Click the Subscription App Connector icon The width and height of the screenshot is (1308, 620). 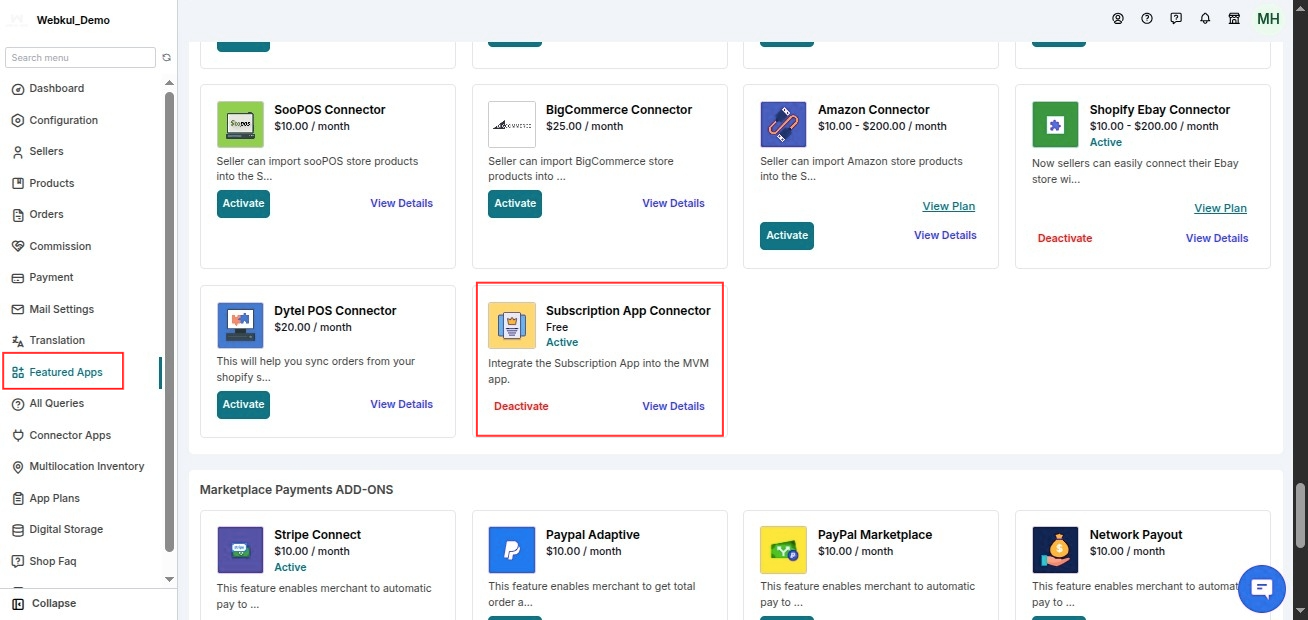[512, 325]
